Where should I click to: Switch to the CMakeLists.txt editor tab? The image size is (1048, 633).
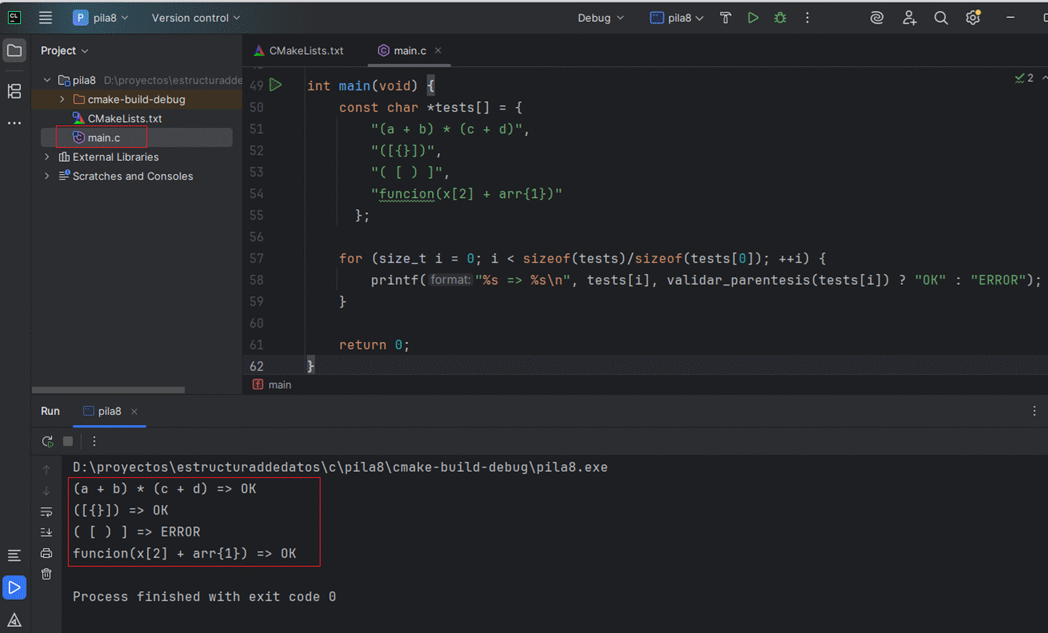point(305,50)
